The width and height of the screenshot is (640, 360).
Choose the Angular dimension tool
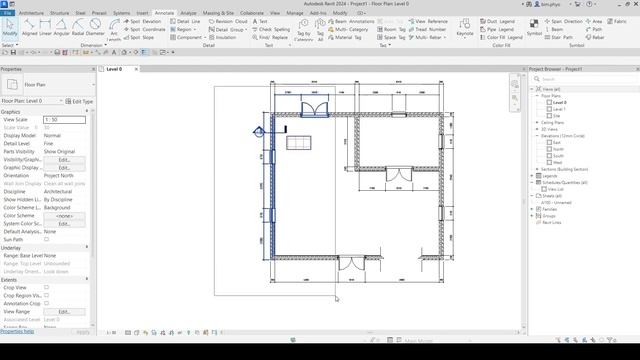coord(62,27)
